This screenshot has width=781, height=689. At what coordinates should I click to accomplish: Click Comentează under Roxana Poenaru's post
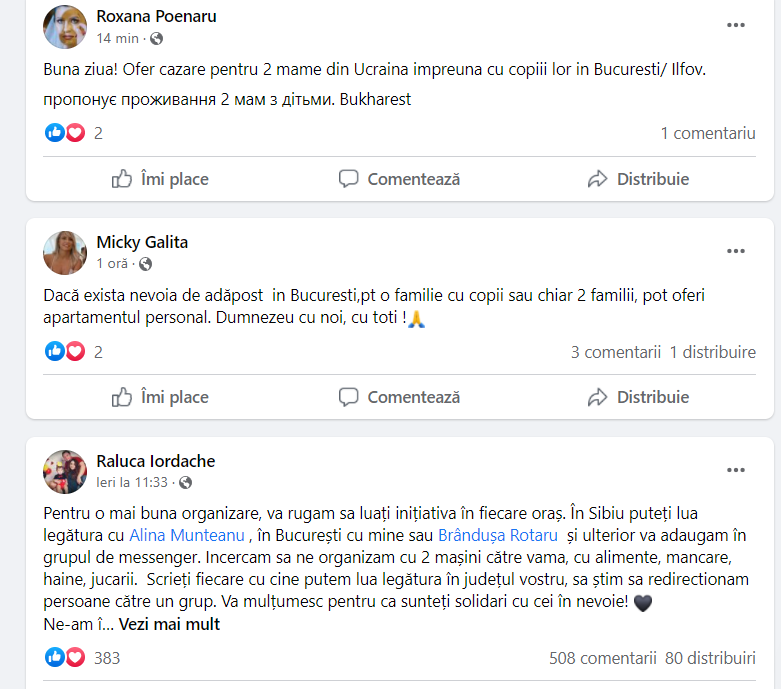399,179
